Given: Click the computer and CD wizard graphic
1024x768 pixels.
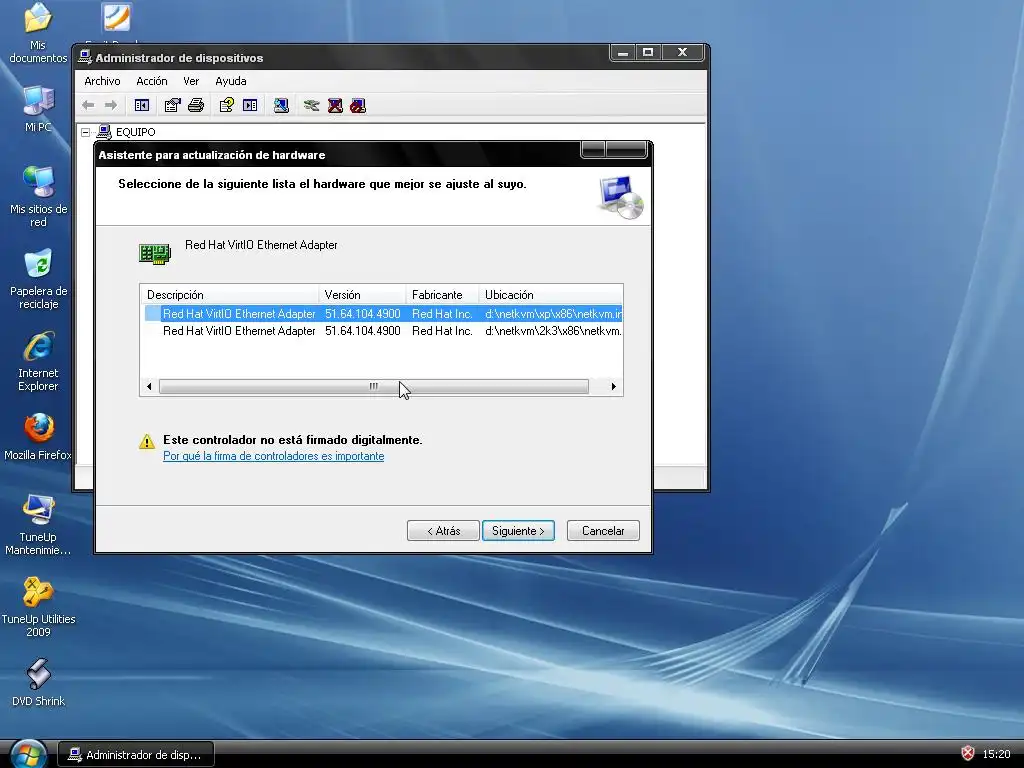Looking at the screenshot, I should tap(620, 197).
